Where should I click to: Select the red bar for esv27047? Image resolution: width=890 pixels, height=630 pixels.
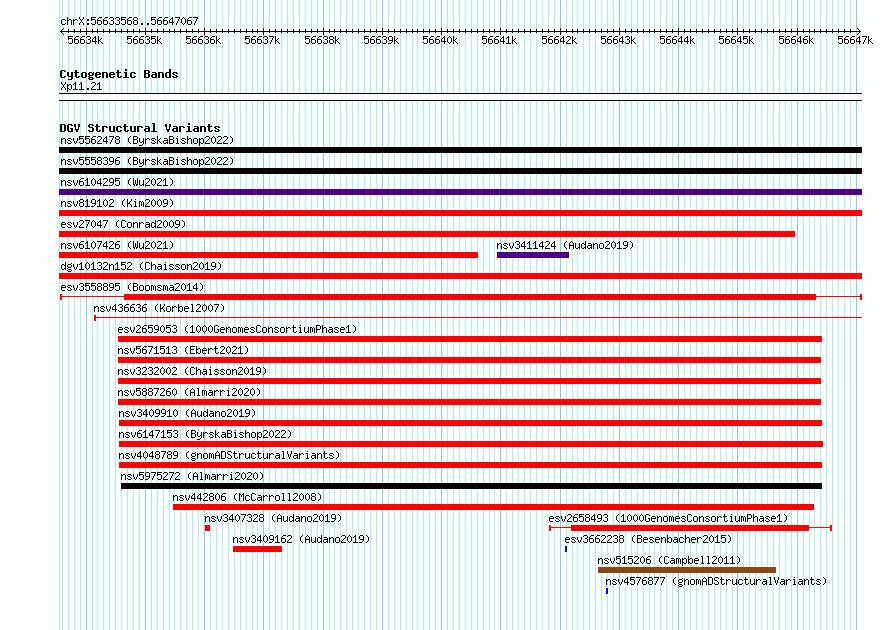coord(427,234)
